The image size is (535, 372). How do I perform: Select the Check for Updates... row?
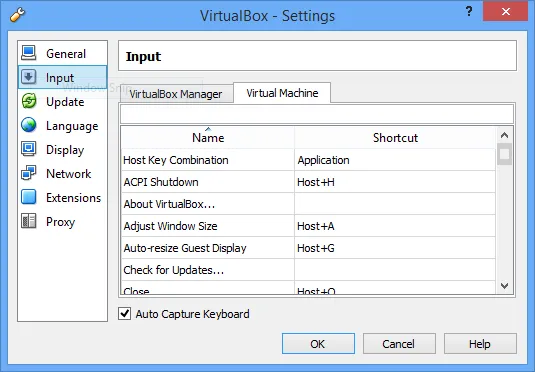(308, 270)
